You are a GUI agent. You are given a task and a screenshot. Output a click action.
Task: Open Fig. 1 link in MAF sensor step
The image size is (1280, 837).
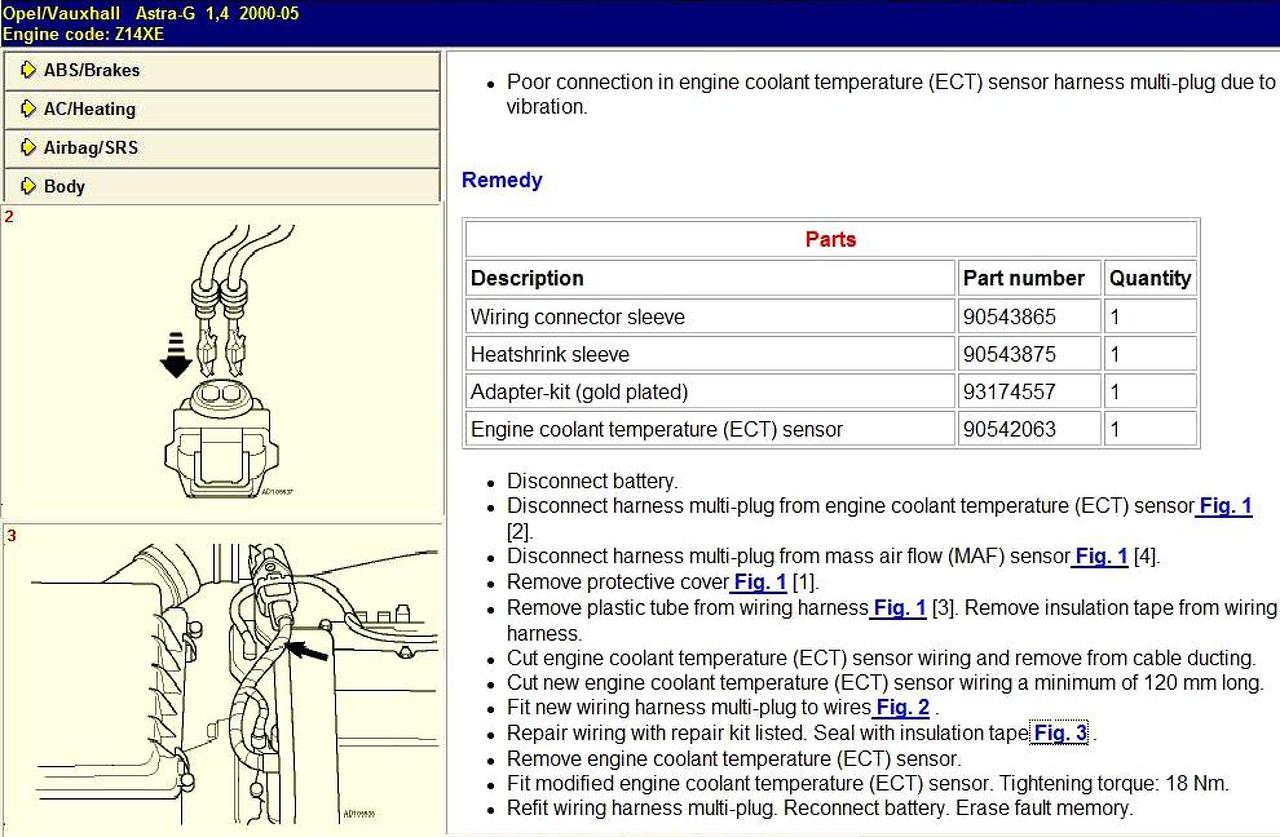pos(1100,556)
